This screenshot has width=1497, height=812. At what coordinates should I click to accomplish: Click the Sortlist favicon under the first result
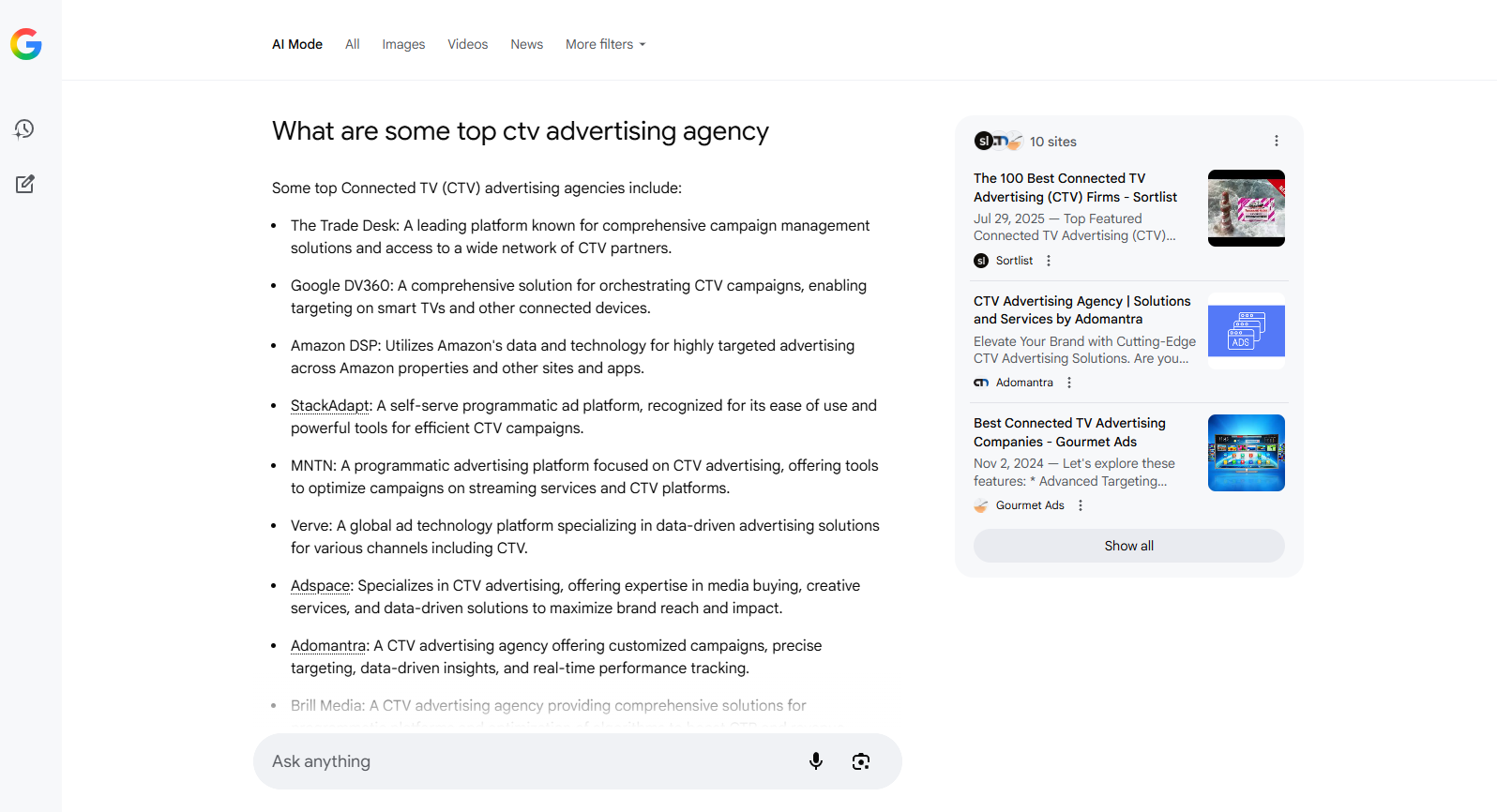coord(981,261)
